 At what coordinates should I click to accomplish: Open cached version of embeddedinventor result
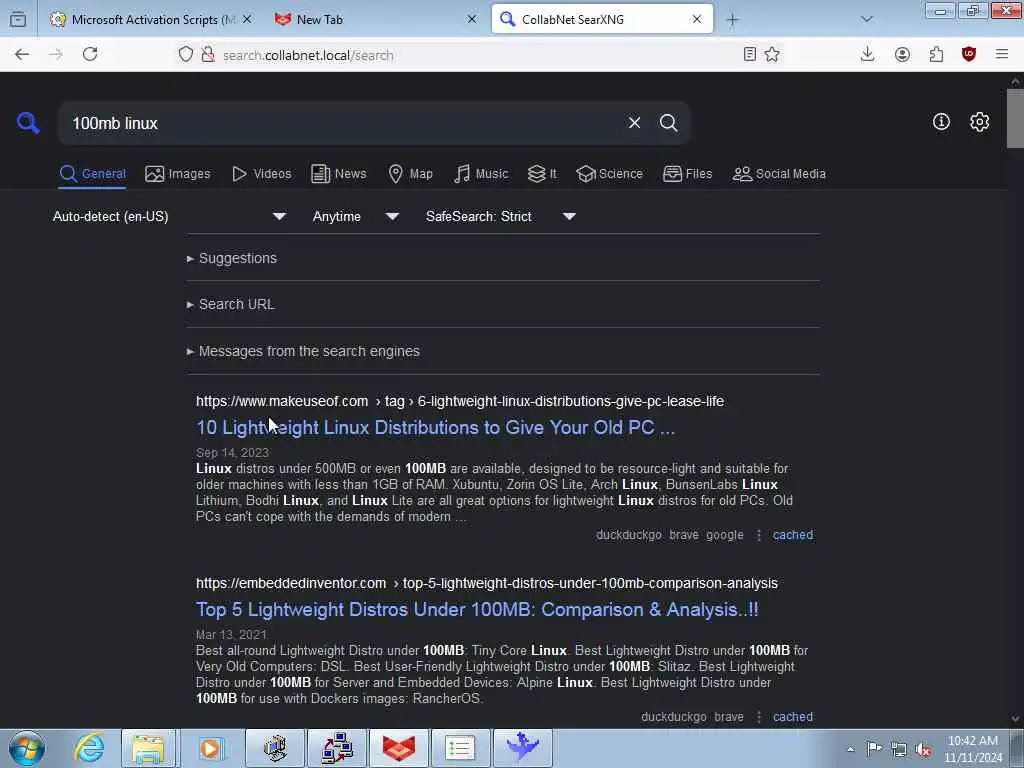[x=793, y=716]
